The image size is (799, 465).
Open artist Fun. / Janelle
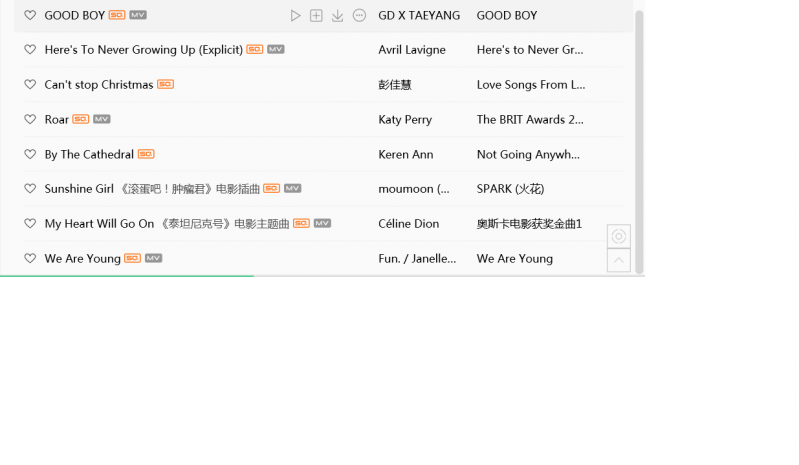pos(417,259)
